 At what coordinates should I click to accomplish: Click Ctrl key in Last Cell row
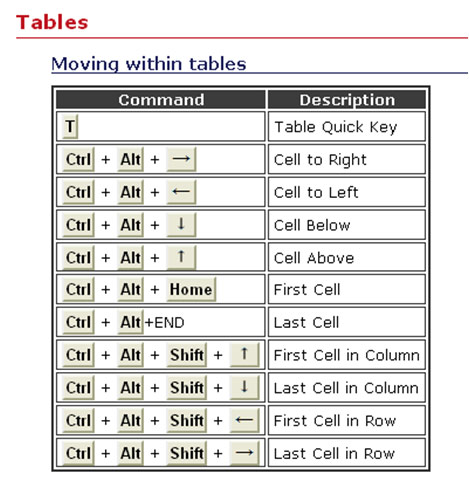(78, 322)
